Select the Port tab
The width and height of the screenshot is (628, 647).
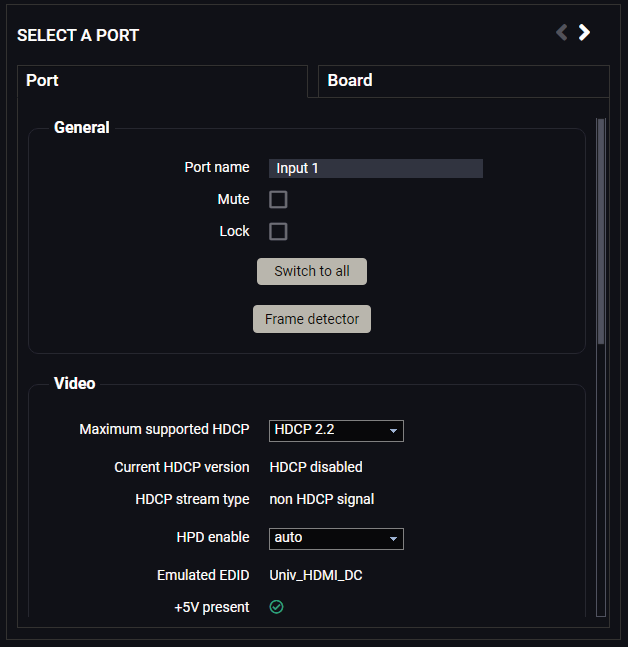click(163, 81)
